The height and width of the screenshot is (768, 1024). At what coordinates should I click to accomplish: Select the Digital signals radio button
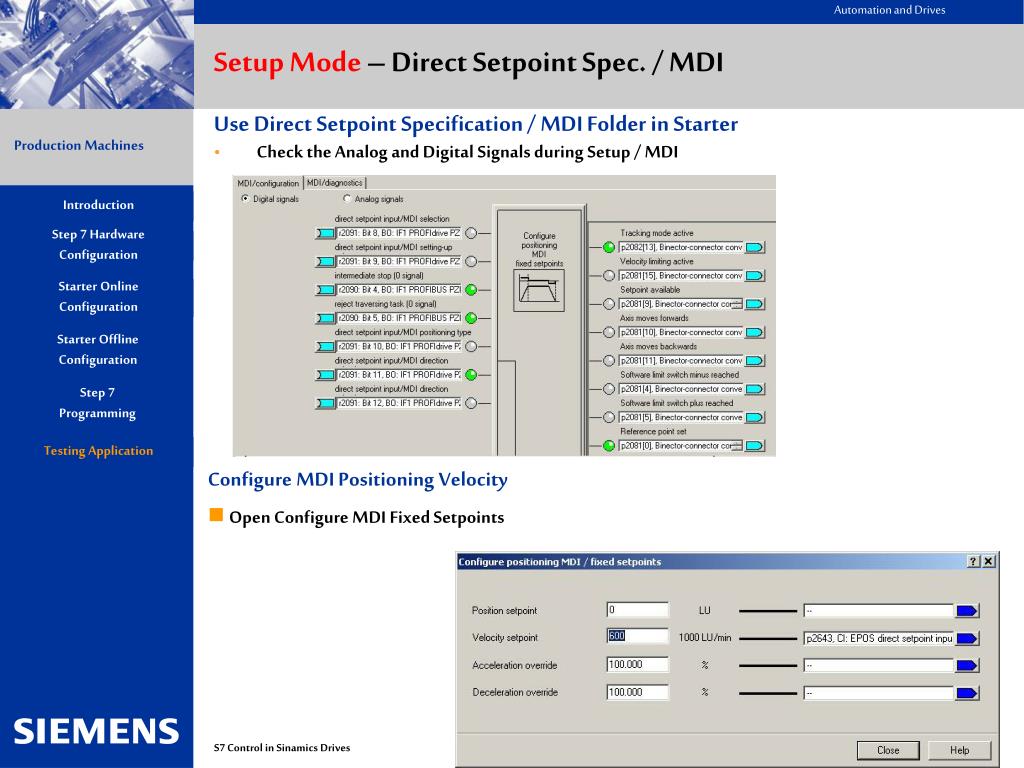246,199
